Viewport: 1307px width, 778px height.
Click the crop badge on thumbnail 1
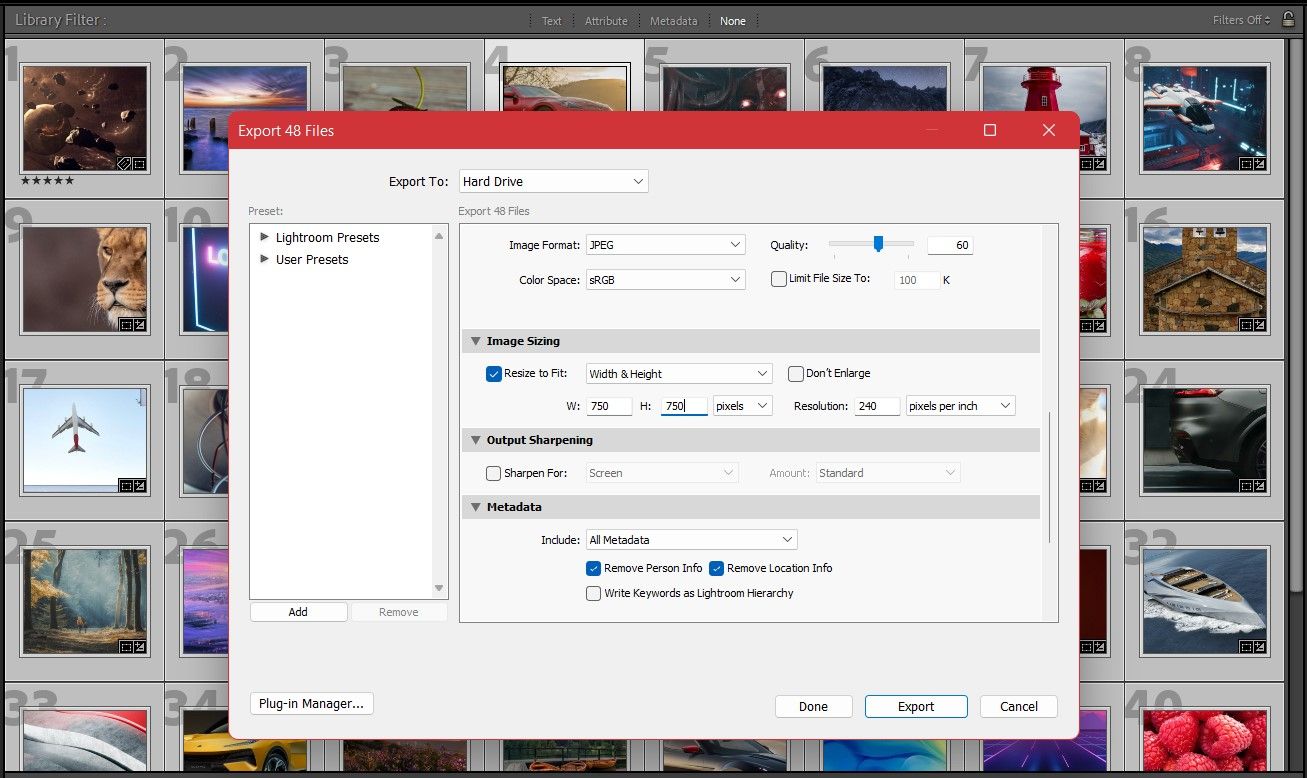point(138,163)
